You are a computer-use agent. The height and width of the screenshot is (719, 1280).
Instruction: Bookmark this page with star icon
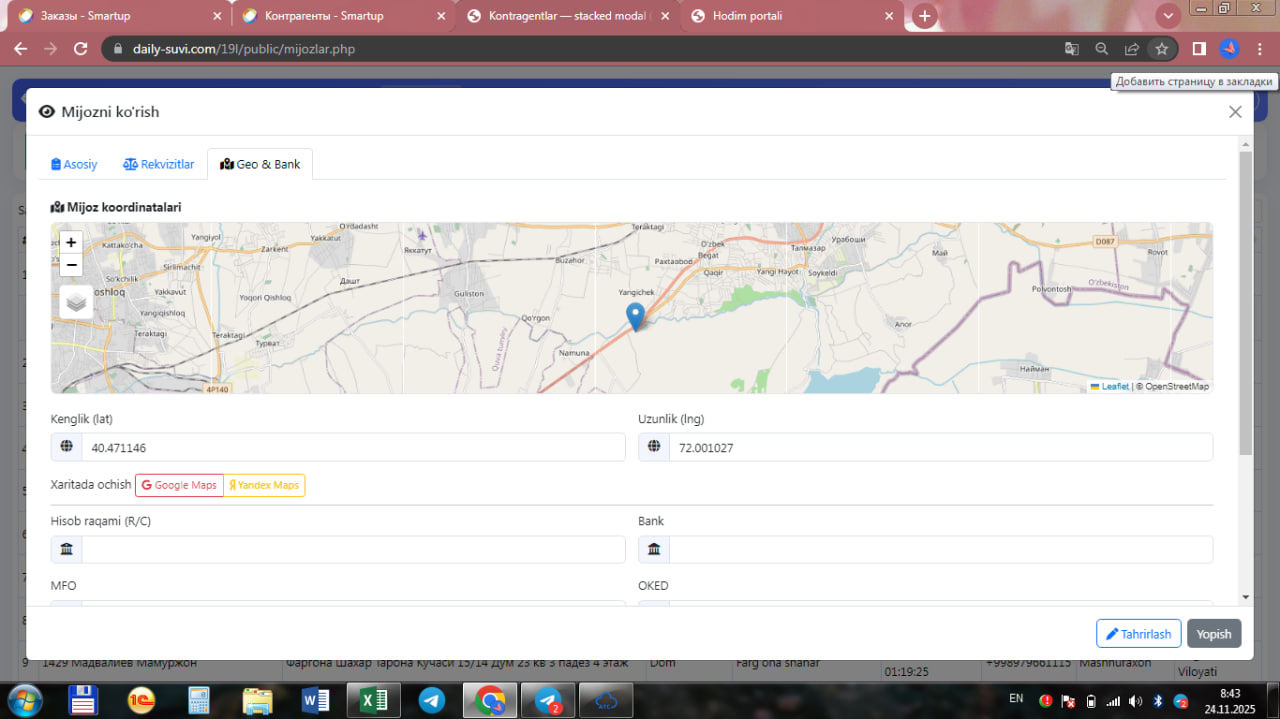coord(1161,49)
